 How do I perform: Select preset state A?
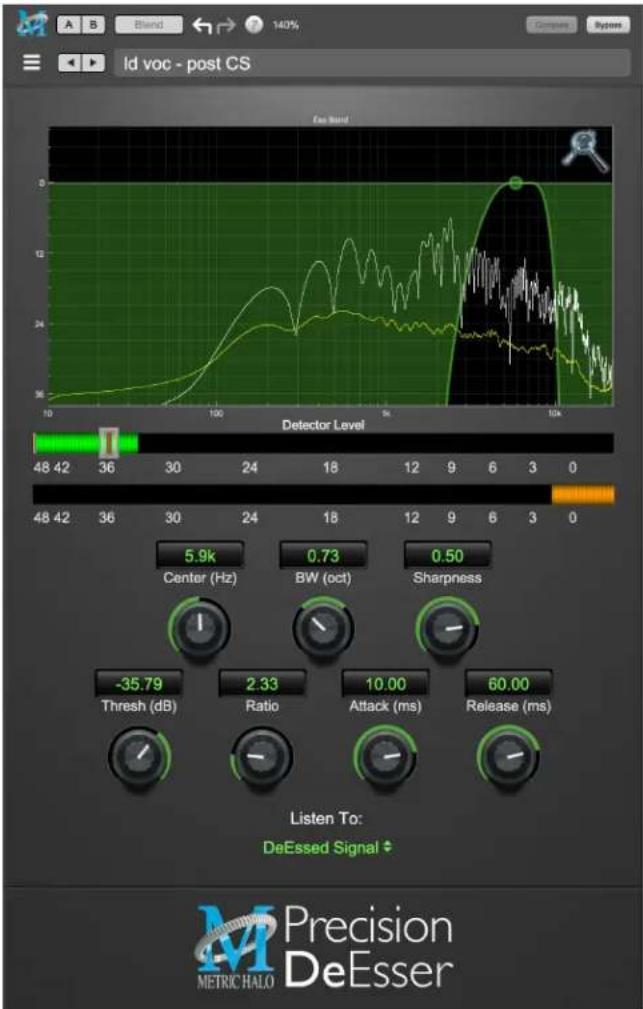[69, 24]
